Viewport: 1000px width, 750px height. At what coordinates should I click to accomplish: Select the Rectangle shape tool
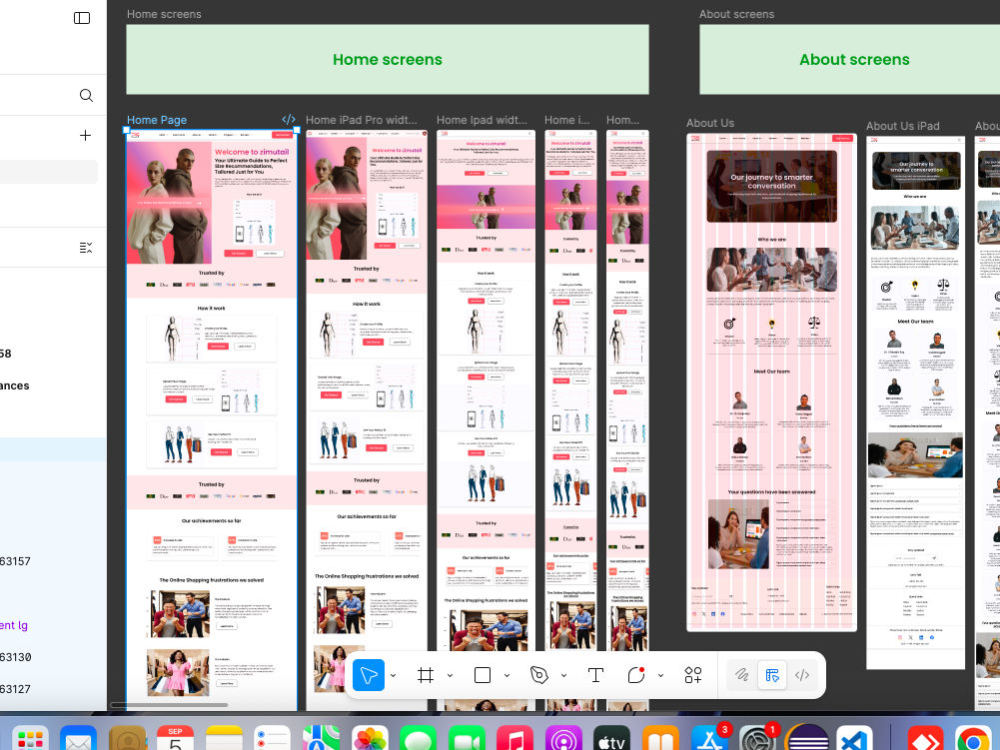(x=482, y=675)
